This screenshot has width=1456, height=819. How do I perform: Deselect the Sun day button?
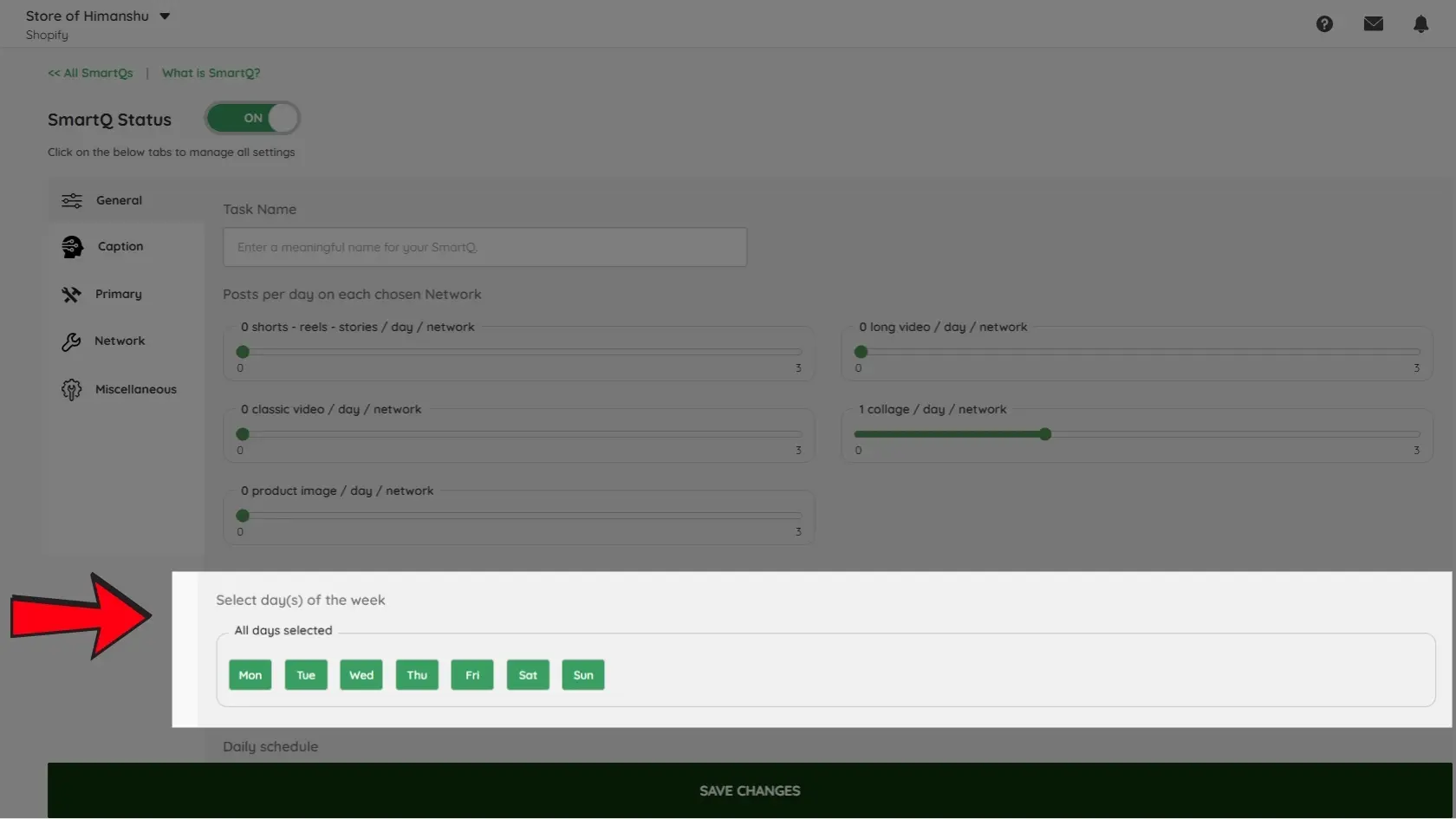(x=583, y=675)
